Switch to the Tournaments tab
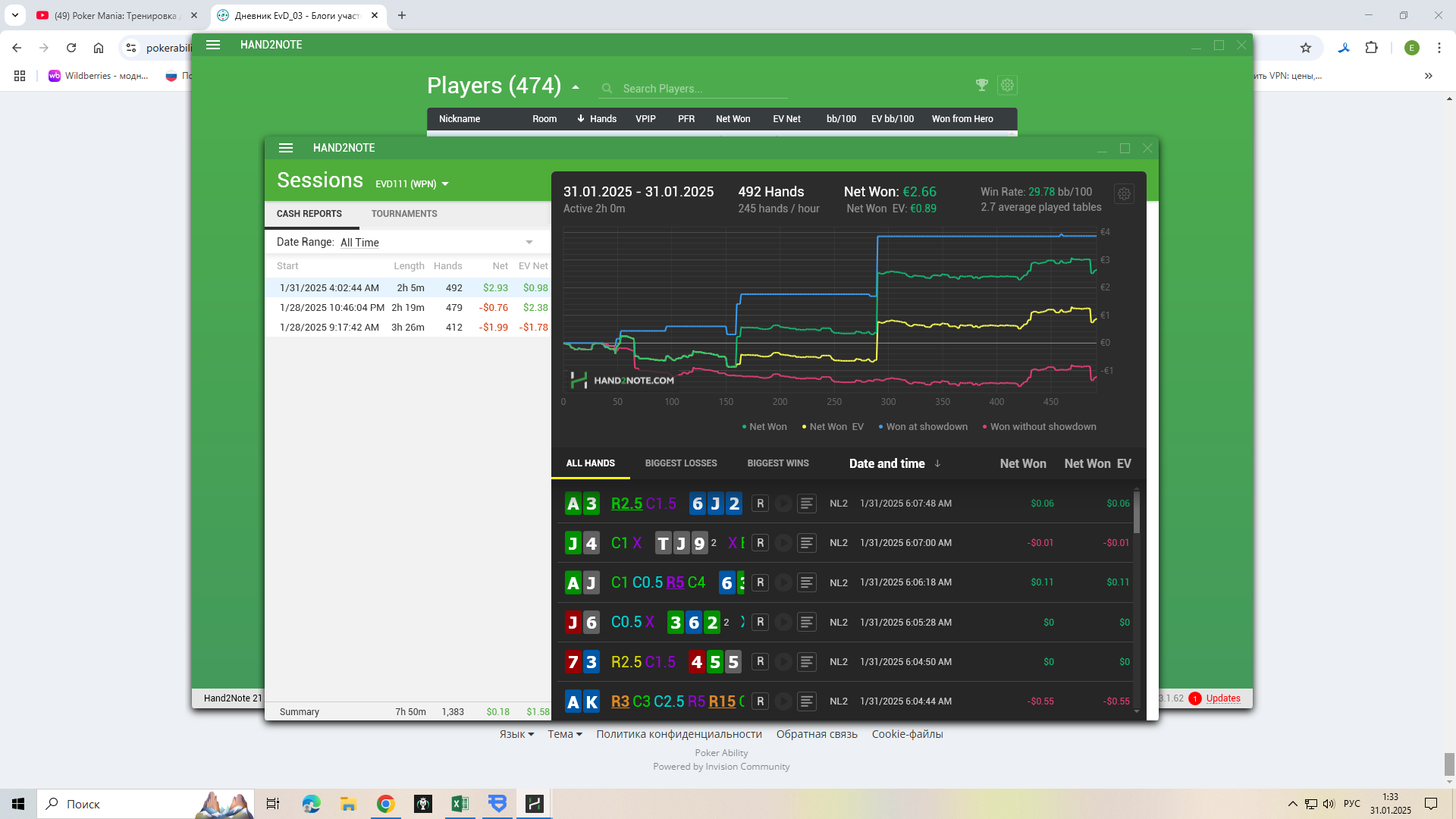The image size is (1456, 819). point(404,214)
